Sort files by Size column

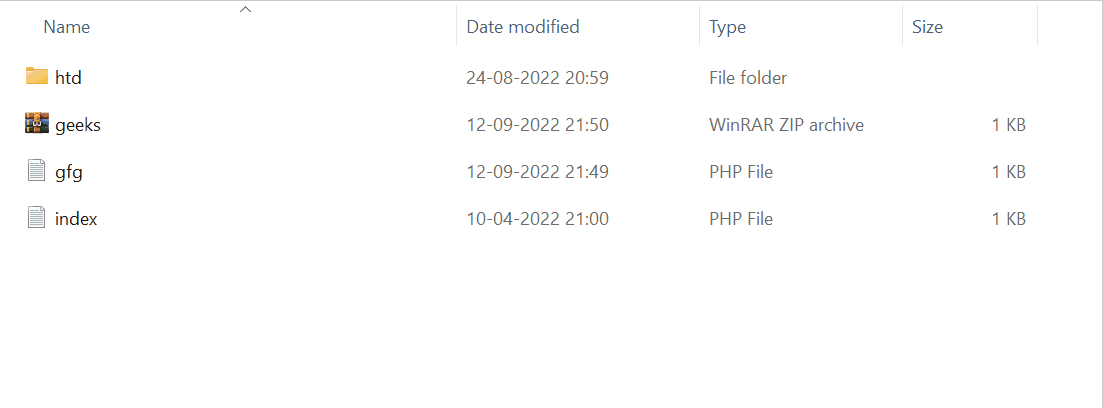(927, 27)
